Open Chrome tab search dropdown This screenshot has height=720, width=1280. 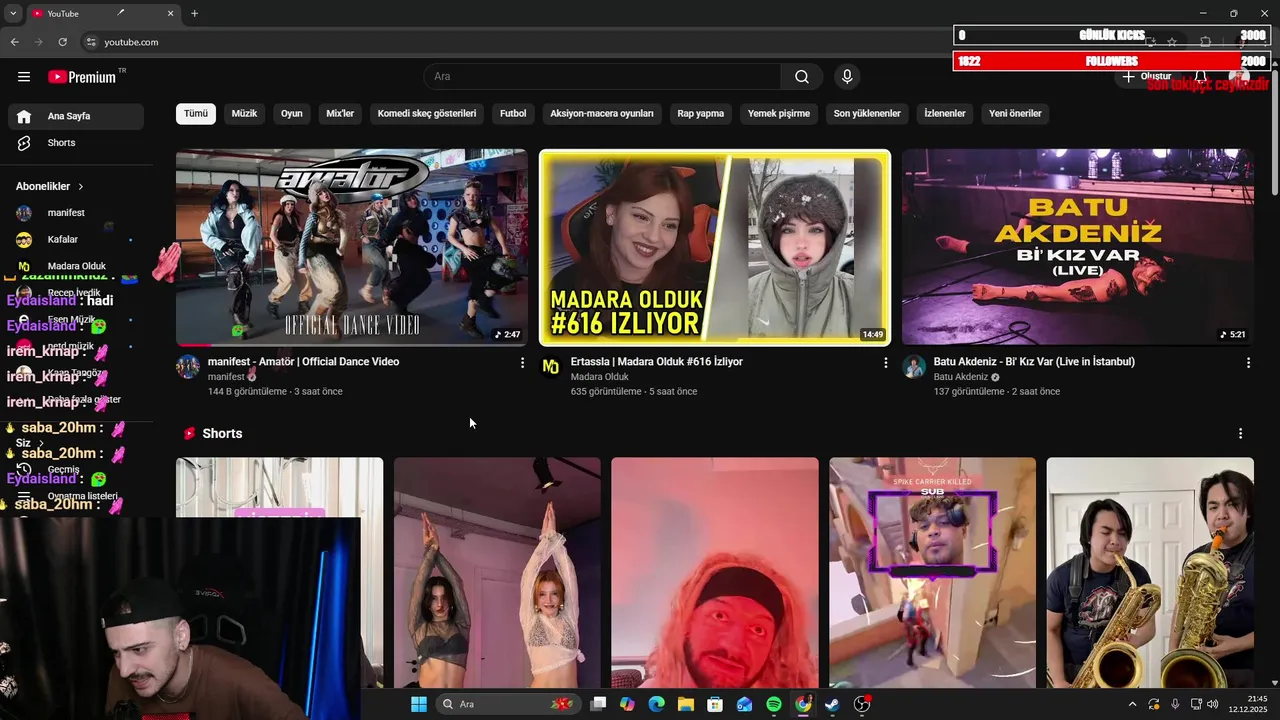click(13, 14)
